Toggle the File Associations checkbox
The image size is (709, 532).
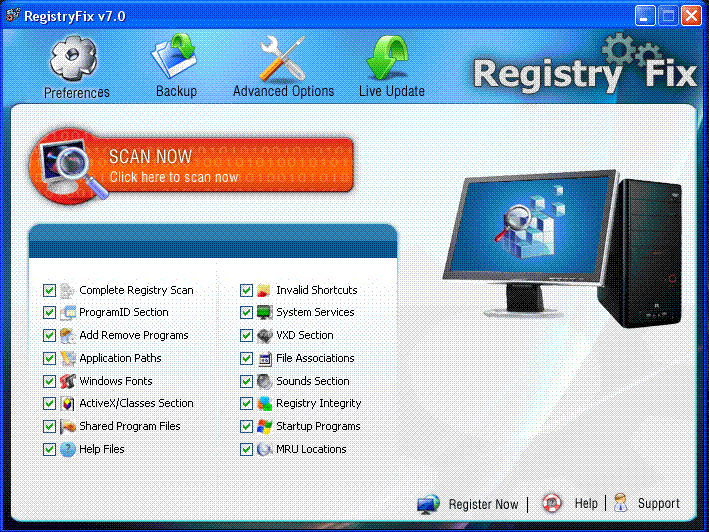pyautogui.click(x=246, y=358)
